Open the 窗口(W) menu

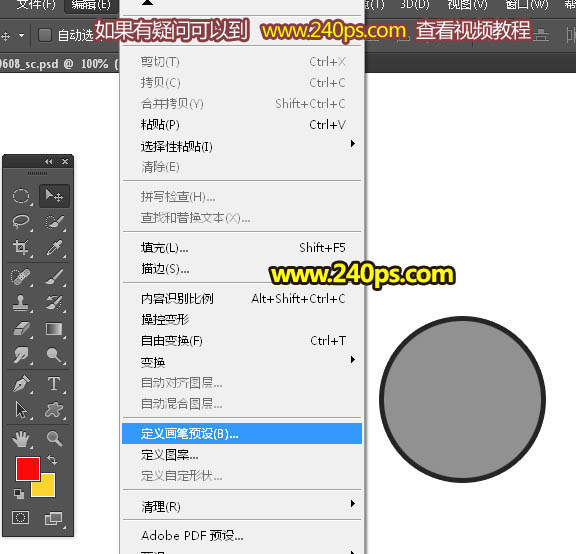click(526, 4)
